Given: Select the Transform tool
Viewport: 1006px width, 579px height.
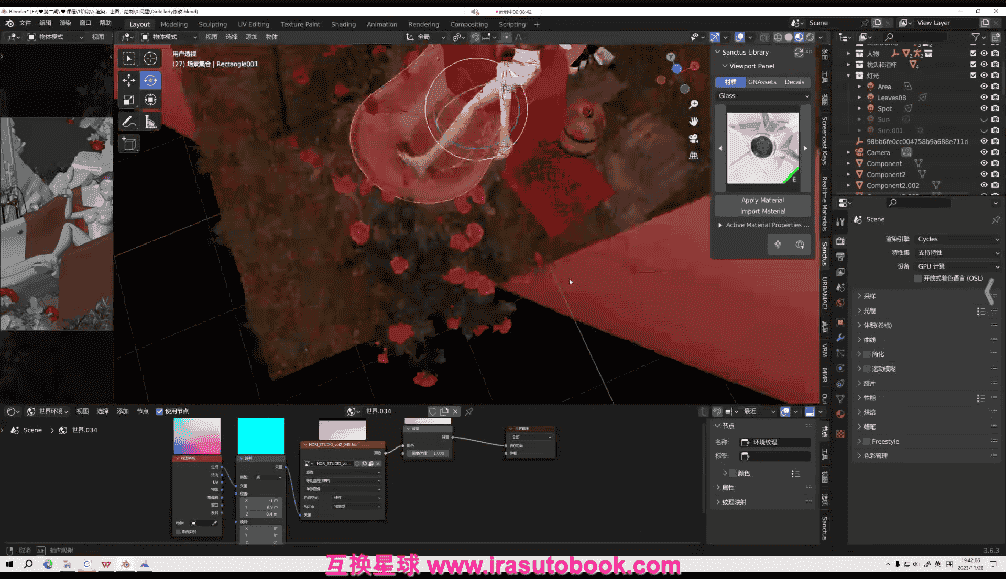Looking at the screenshot, I should point(150,99).
